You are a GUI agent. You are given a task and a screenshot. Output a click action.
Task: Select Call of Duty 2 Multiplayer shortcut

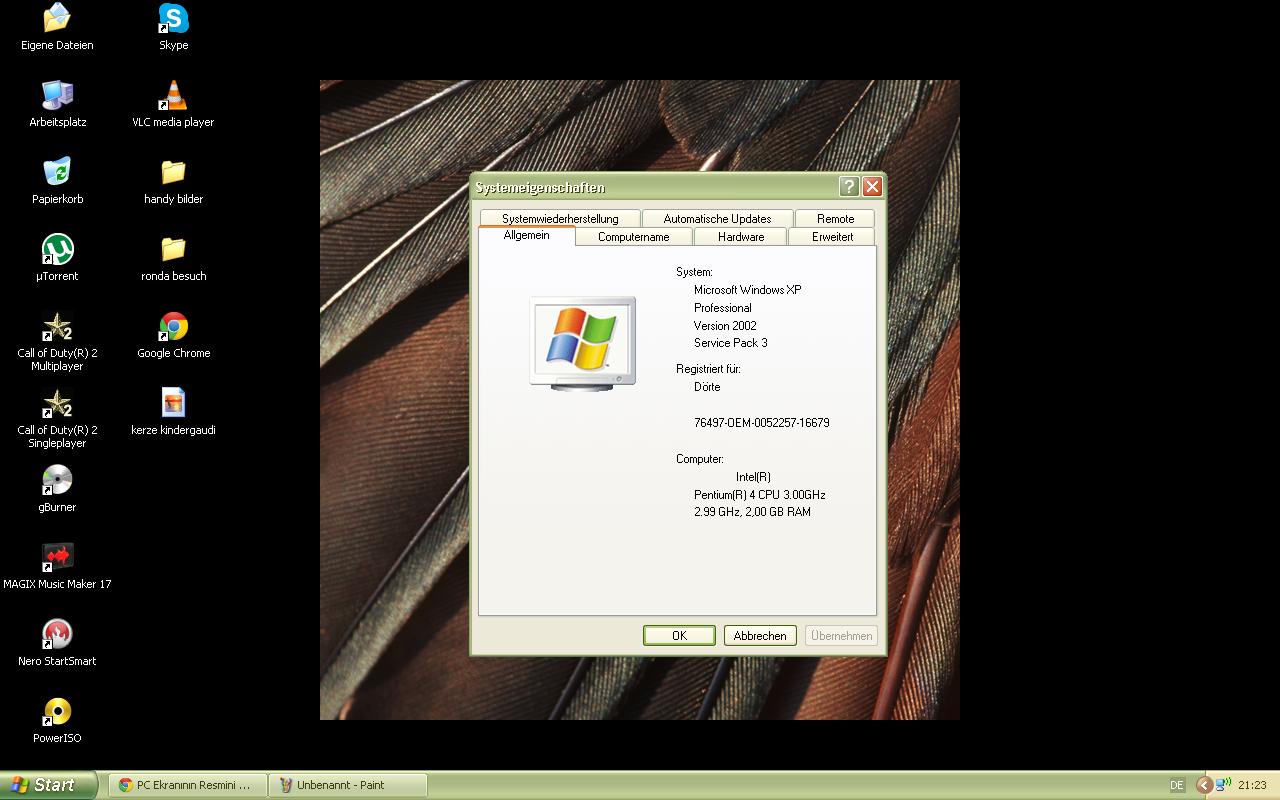click(57, 342)
